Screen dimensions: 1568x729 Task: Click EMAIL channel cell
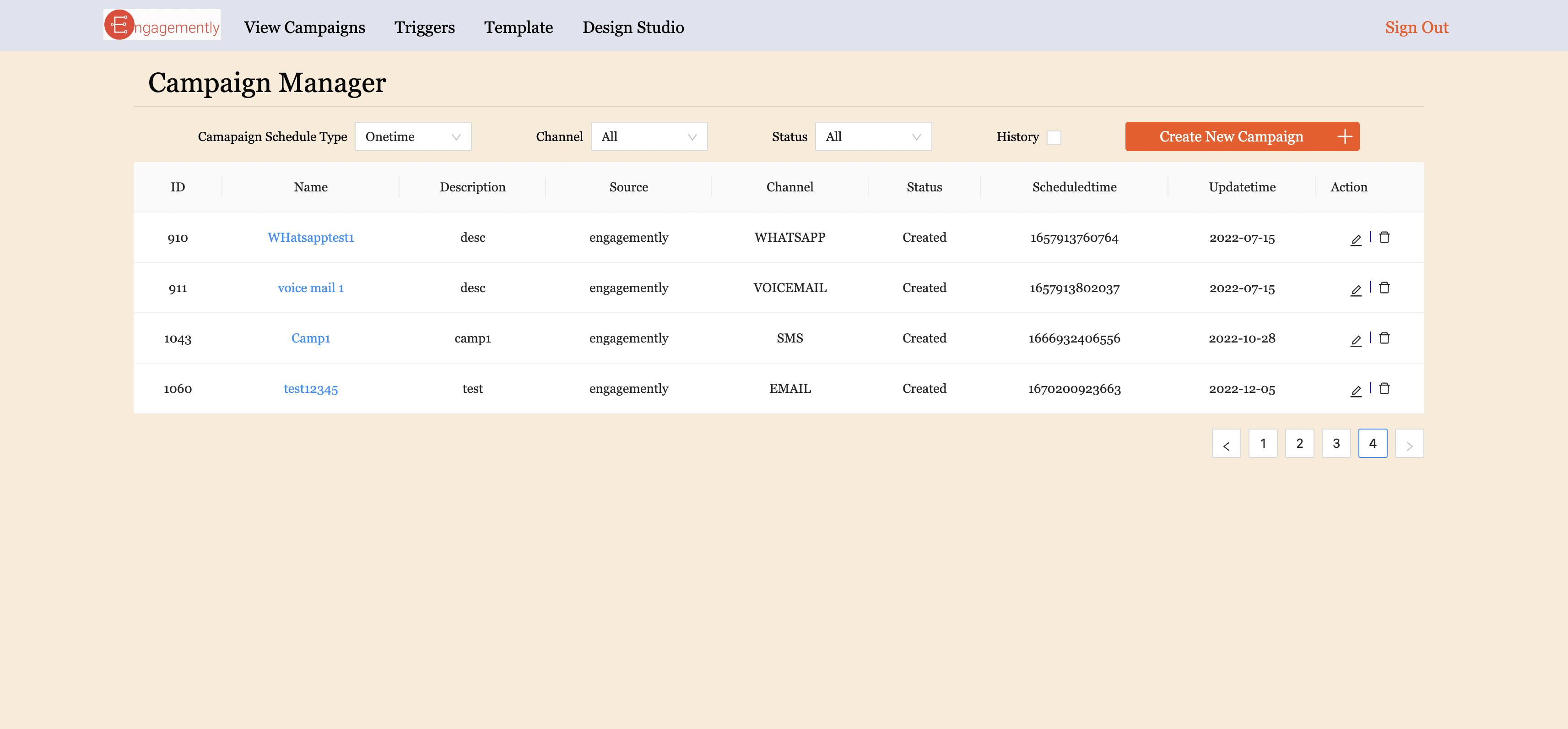point(789,389)
